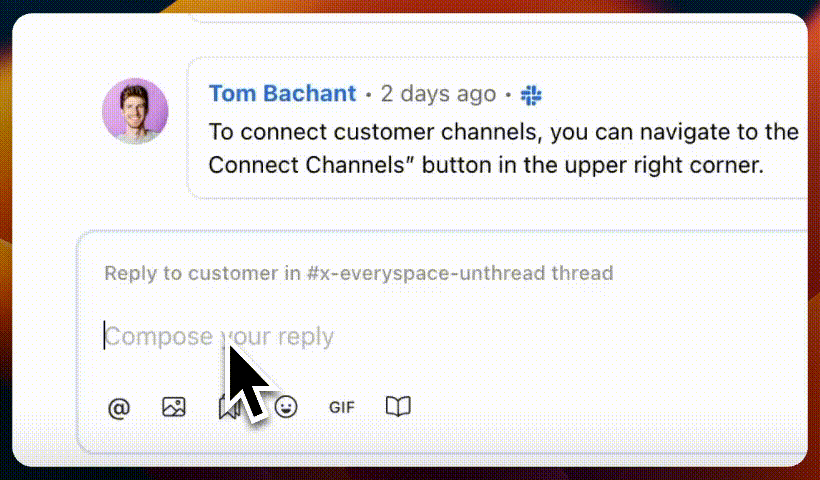Open the image upload icon
This screenshot has height=480, width=820.
point(174,407)
